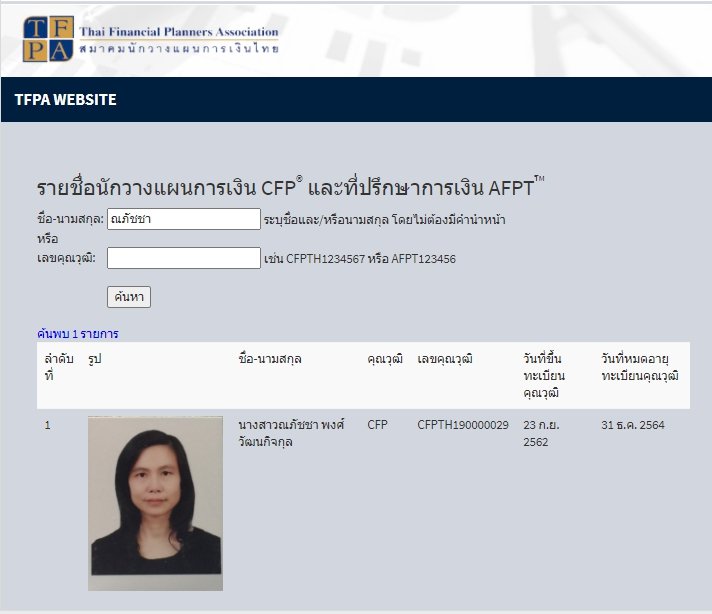The image size is (712, 614).
Task: Click the คุณวุฒิ column header
Action: [385, 358]
